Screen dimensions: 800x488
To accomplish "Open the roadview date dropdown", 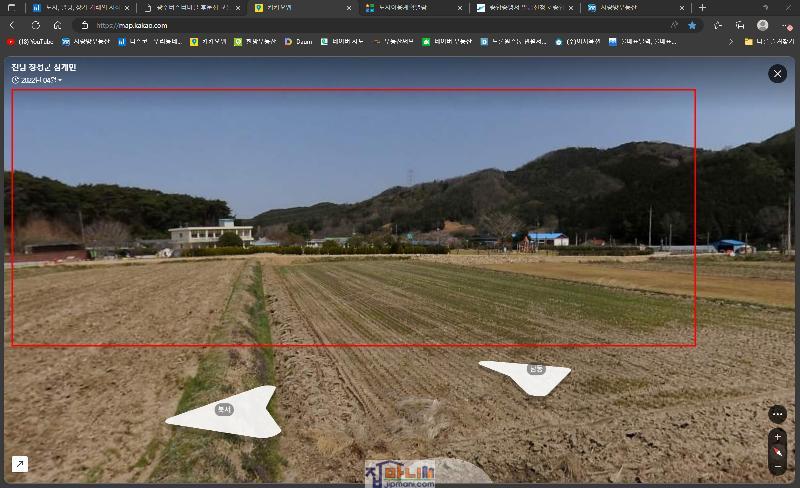I will pyautogui.click(x=37, y=80).
